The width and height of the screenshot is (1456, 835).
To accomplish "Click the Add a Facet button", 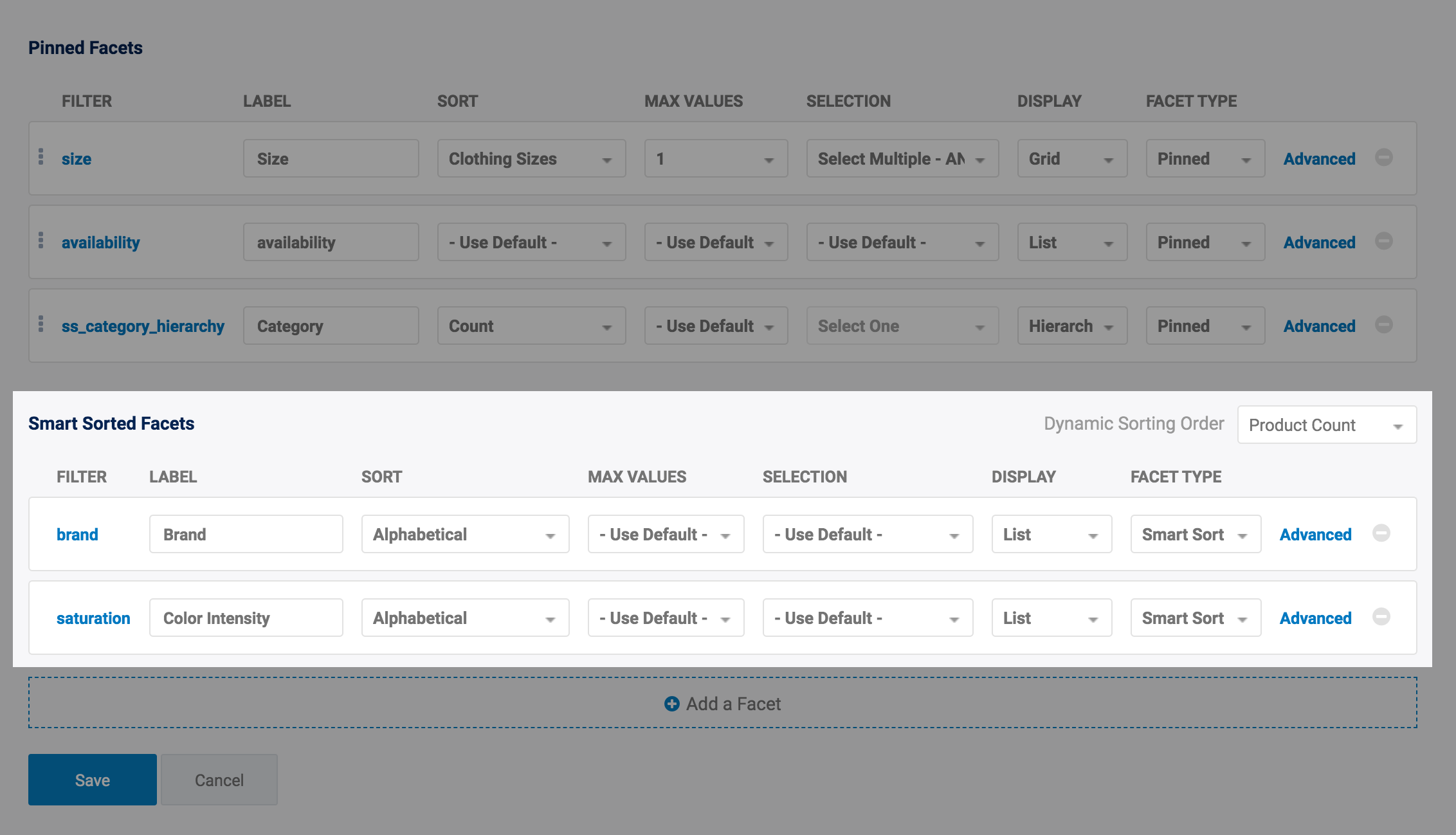I will [722, 703].
